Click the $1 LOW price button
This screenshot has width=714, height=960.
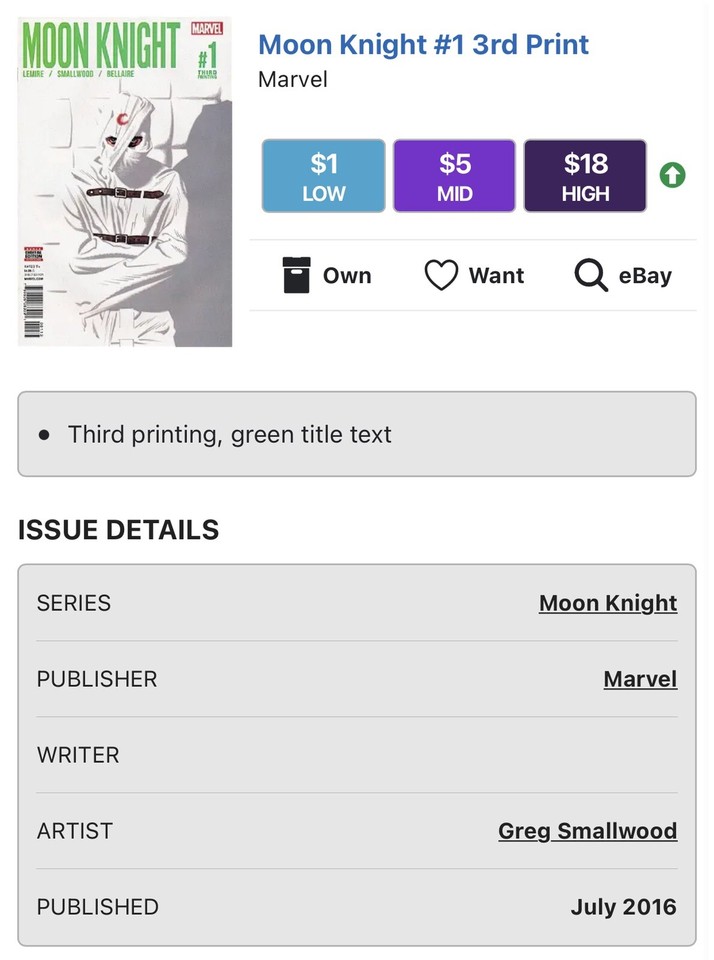(x=322, y=175)
